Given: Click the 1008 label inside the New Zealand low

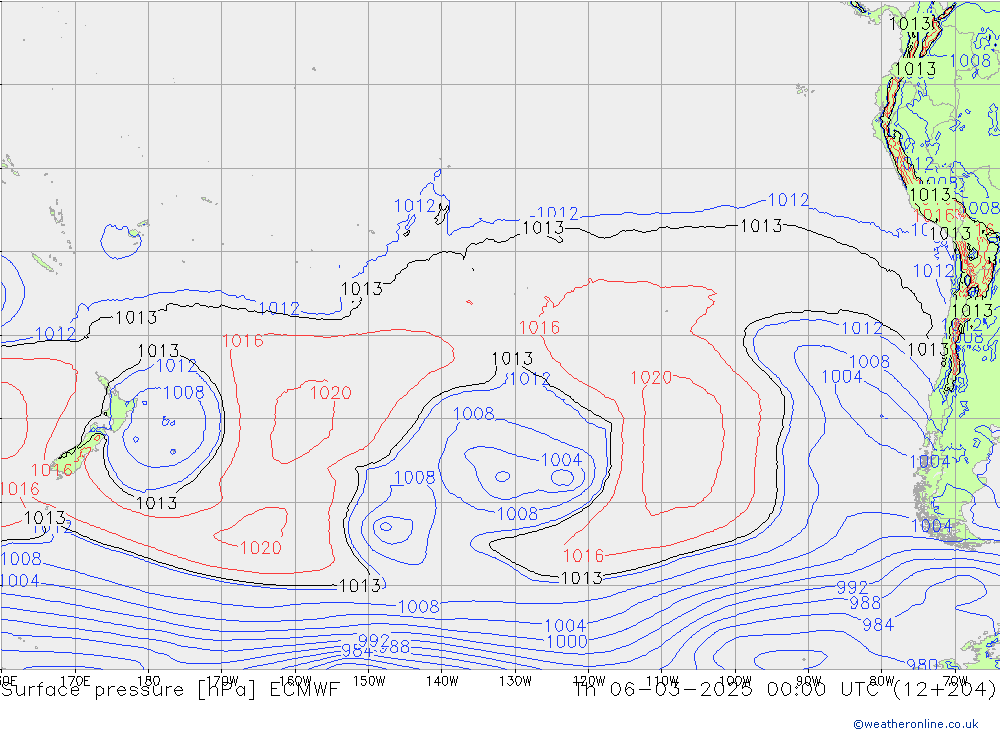Looking at the screenshot, I should tap(183, 393).
